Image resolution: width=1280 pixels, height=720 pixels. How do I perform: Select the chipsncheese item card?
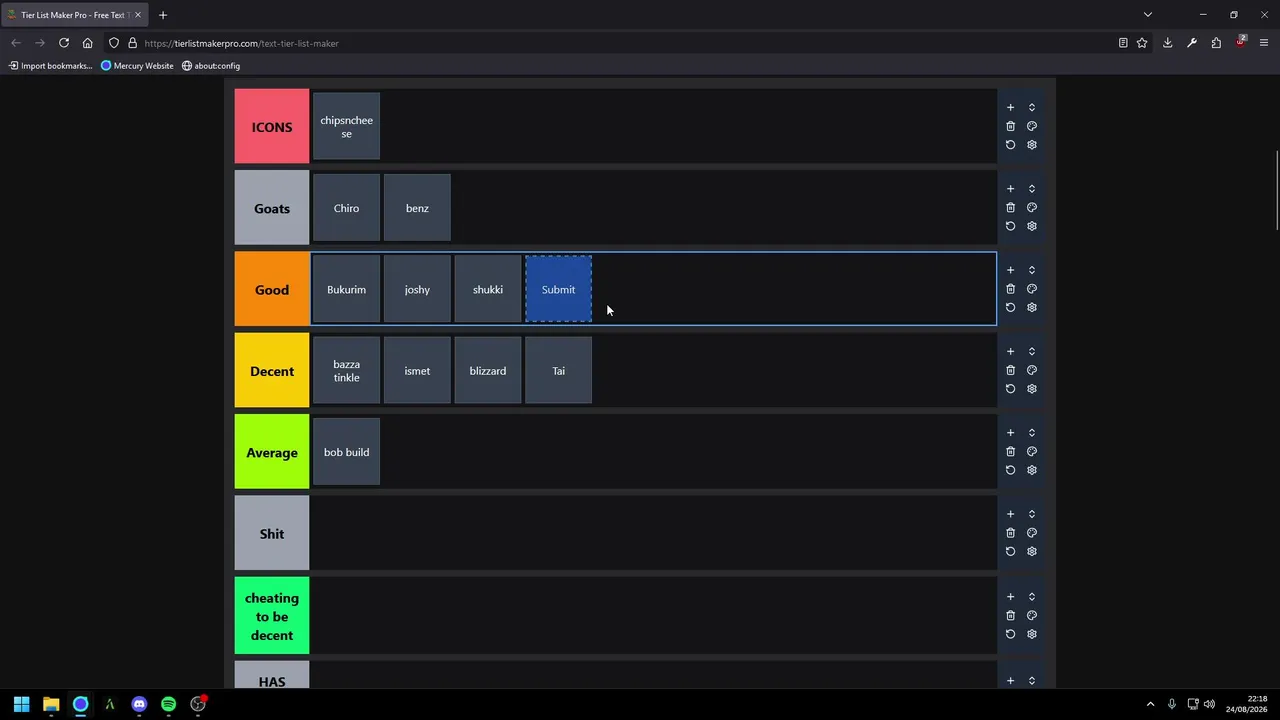[346, 127]
